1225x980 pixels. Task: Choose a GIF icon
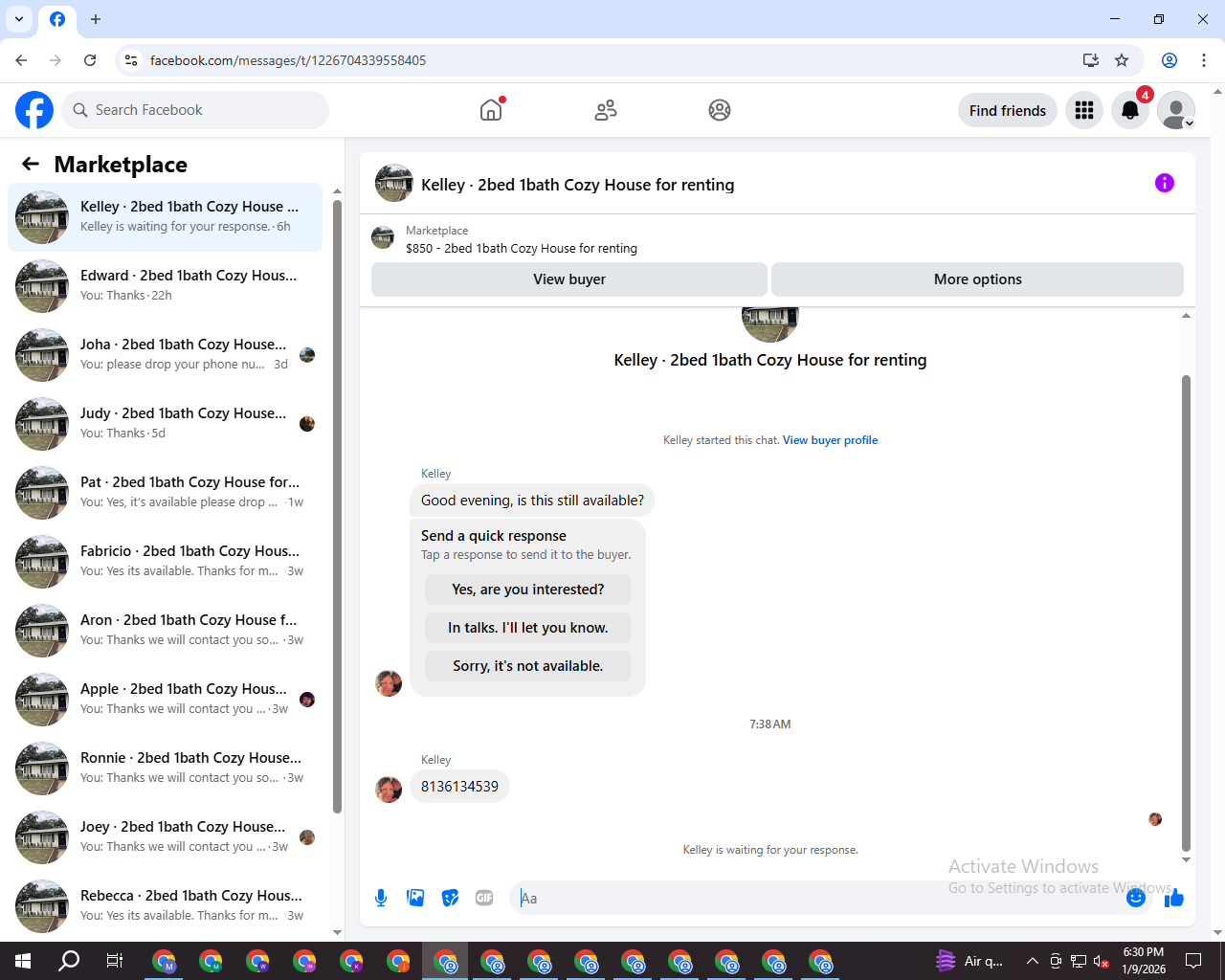tap(484, 898)
